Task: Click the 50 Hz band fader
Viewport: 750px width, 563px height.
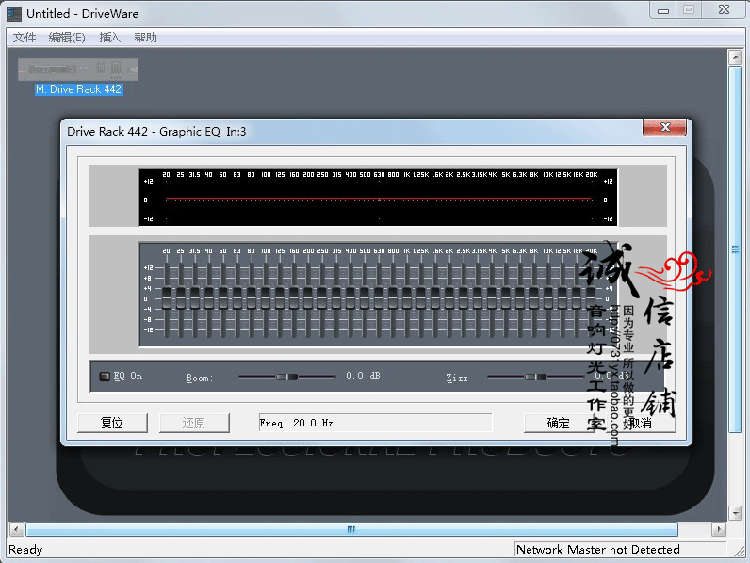Action: [223, 298]
